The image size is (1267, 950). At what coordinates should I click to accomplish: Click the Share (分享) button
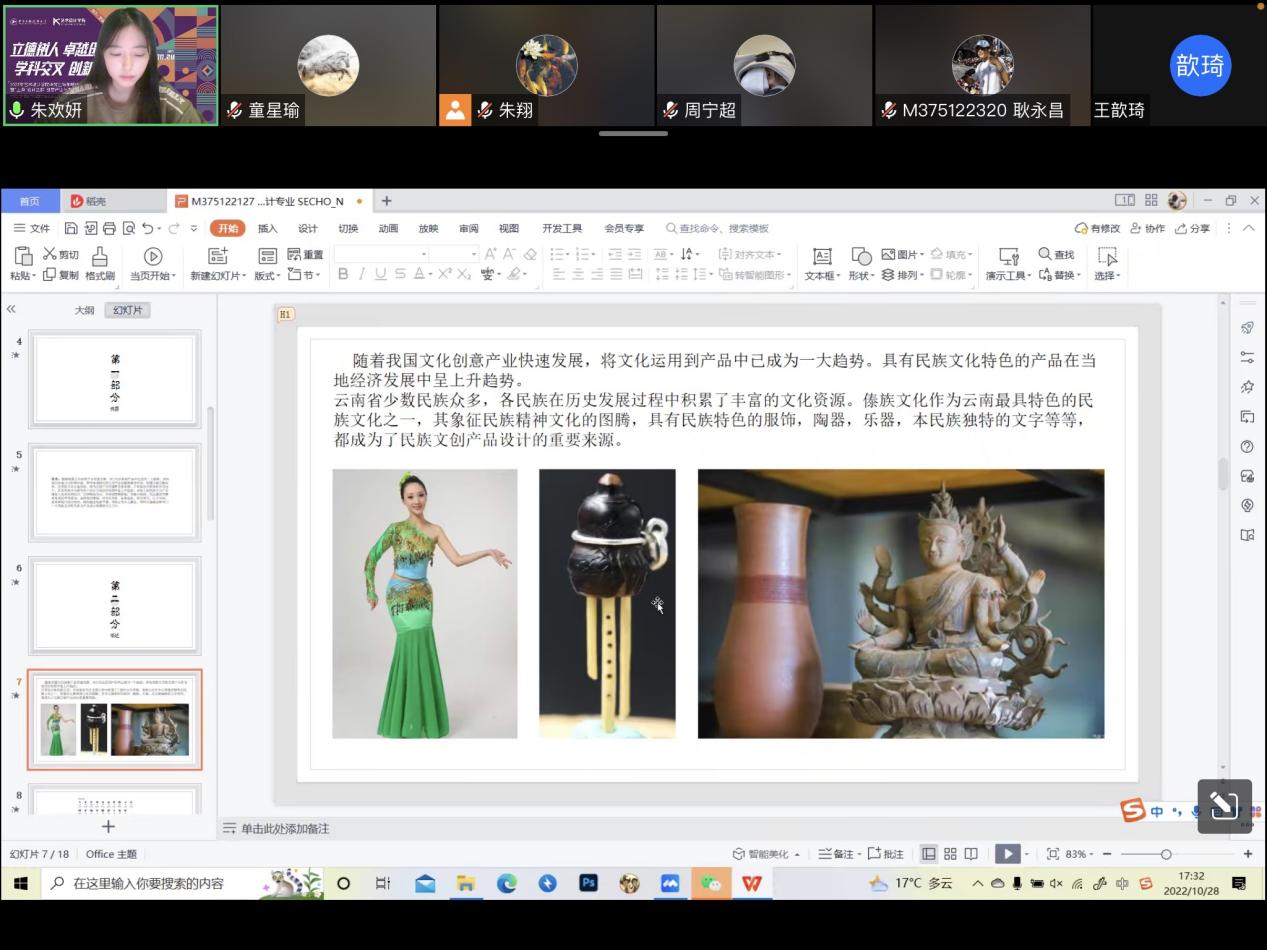pos(1192,229)
